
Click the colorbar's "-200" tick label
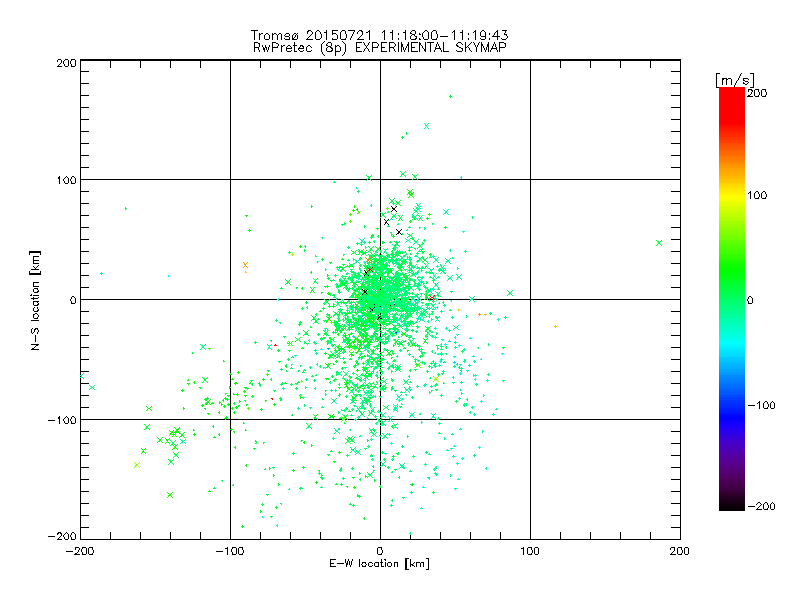point(761,506)
